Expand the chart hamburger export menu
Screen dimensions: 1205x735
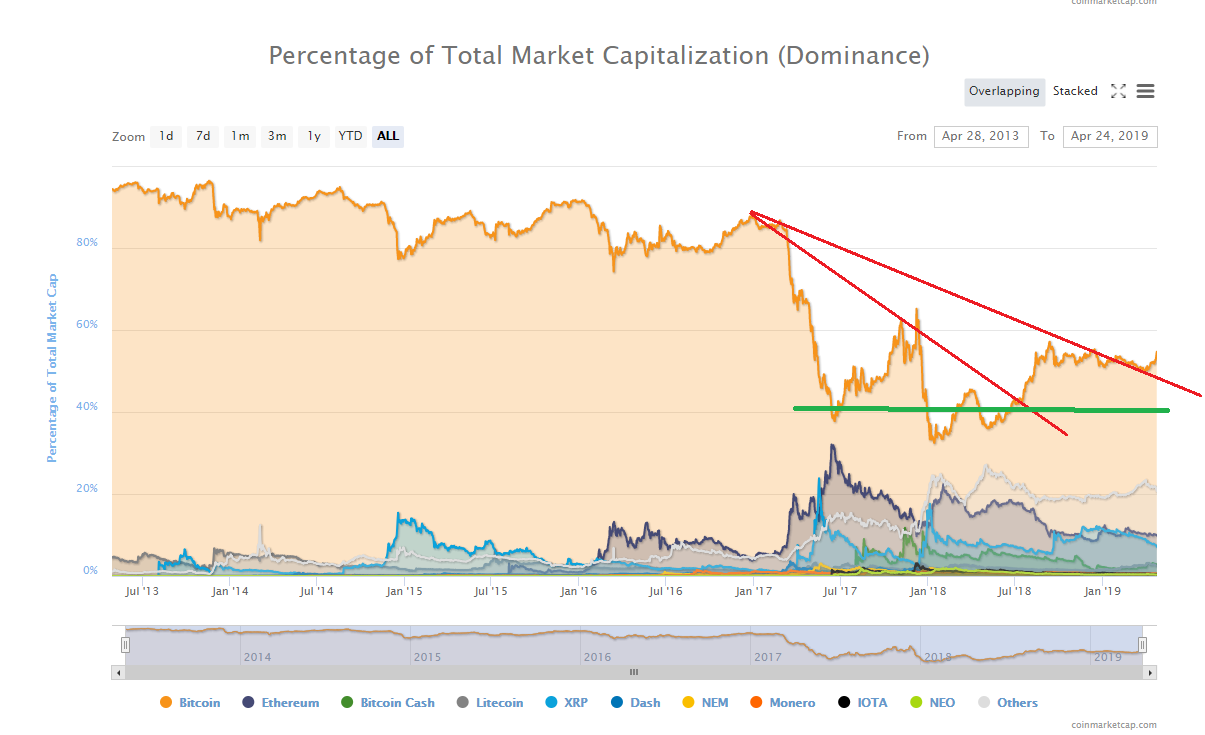click(1144, 91)
